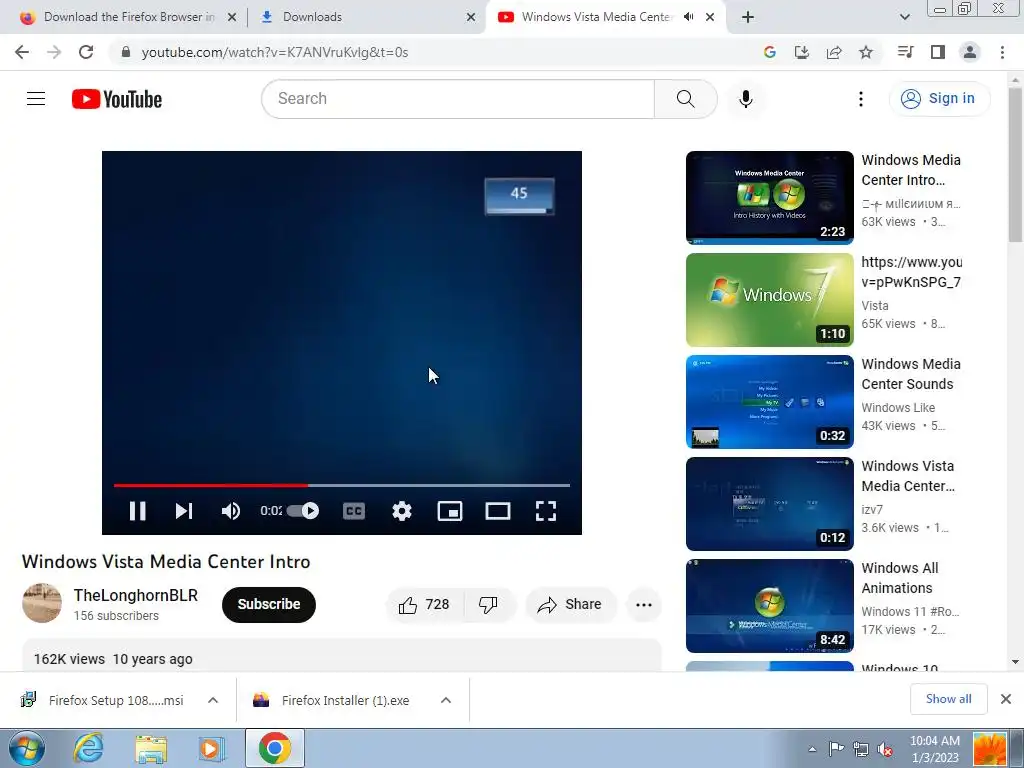Image resolution: width=1024 pixels, height=768 pixels.
Task: Launch Internet Explorer from taskbar
Action: click(88, 748)
